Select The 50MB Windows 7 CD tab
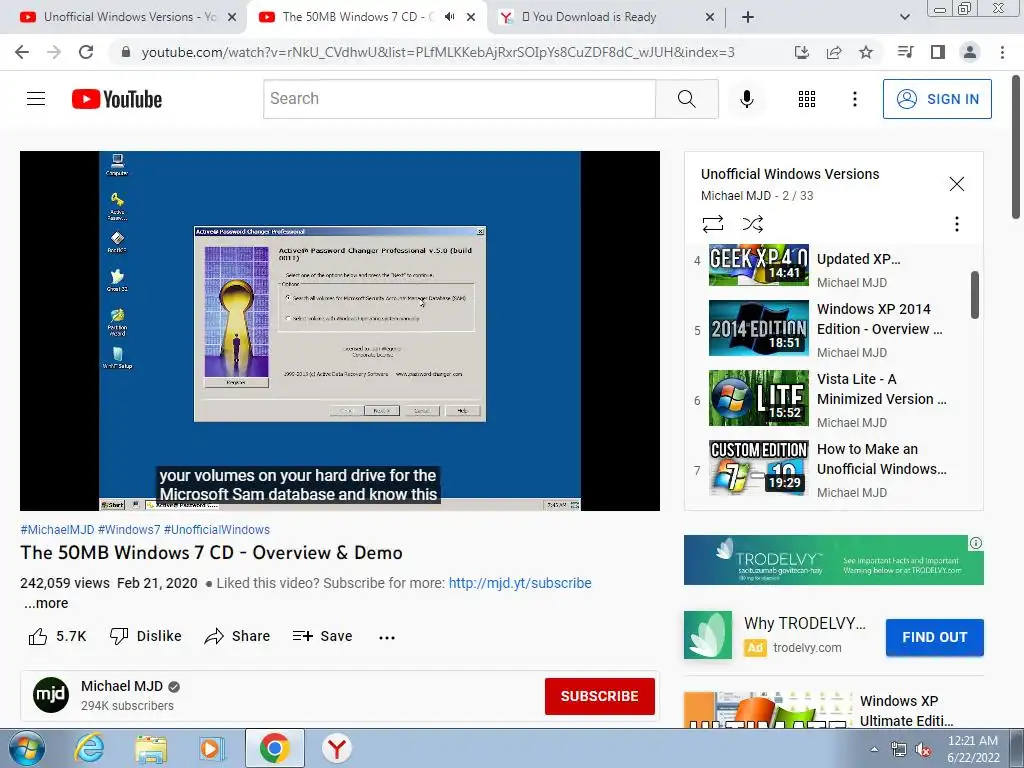 356,17
